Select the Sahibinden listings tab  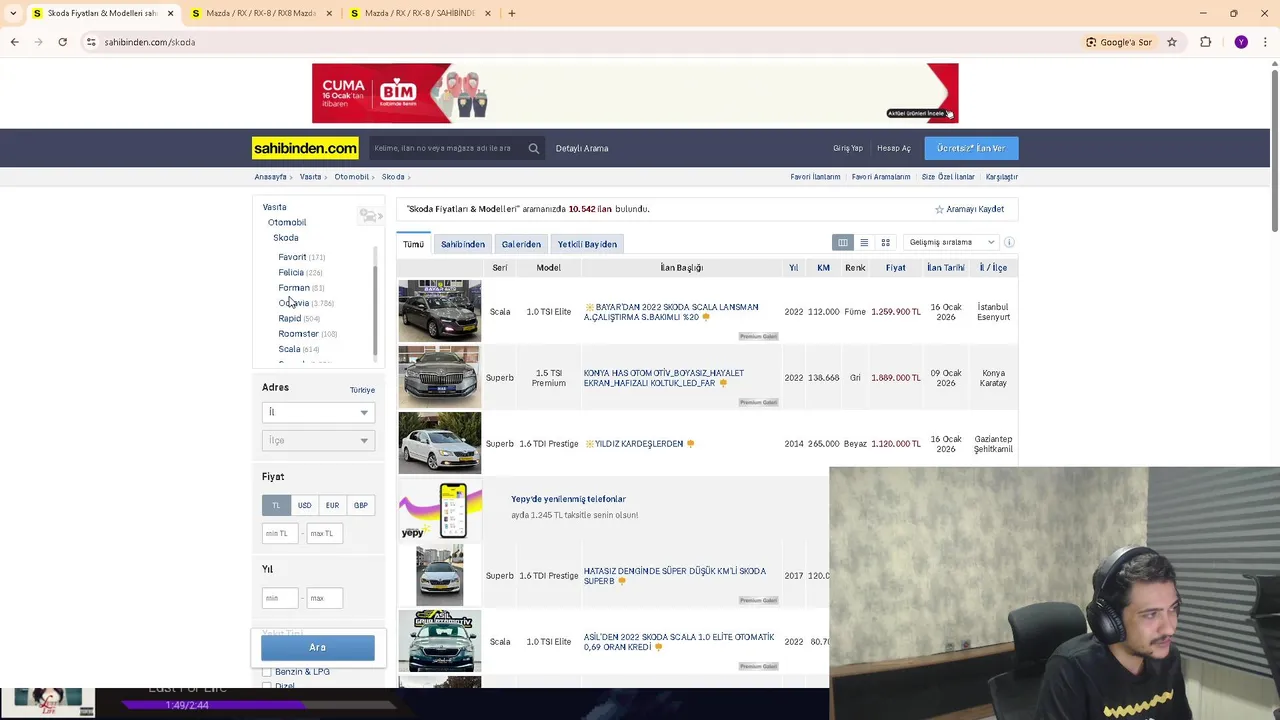463,244
